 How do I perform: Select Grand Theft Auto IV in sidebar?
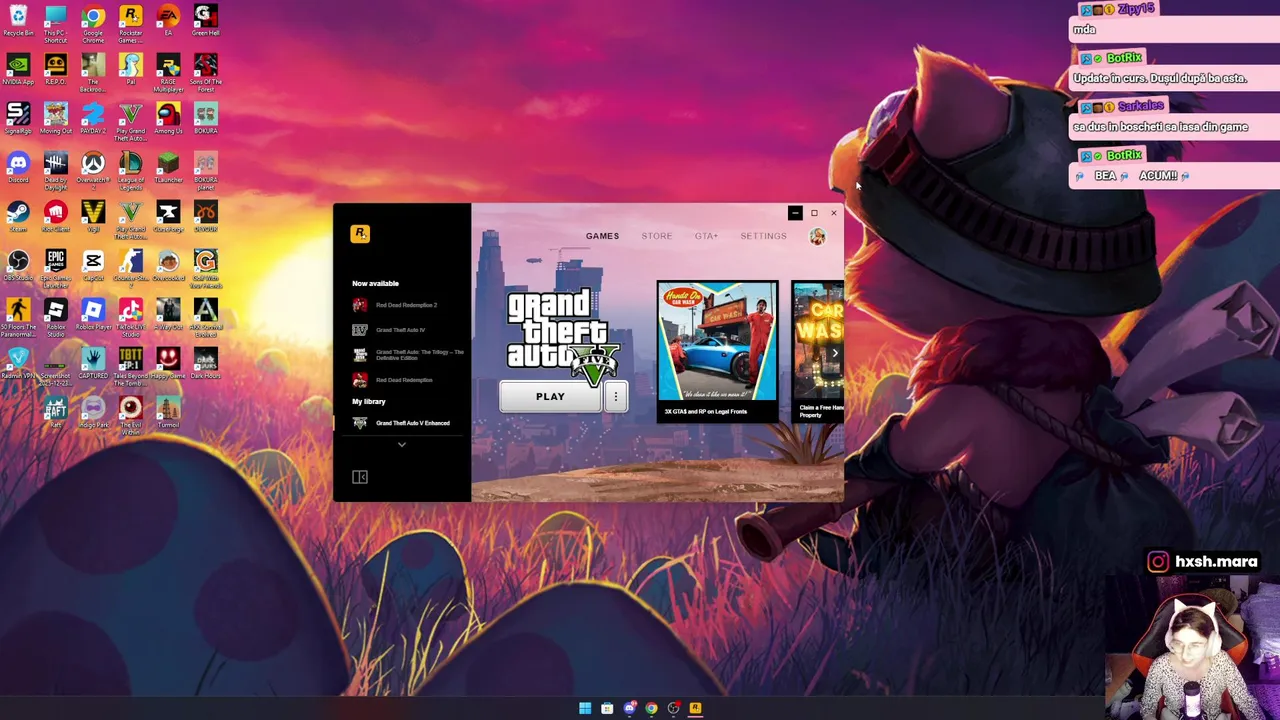click(x=402, y=330)
